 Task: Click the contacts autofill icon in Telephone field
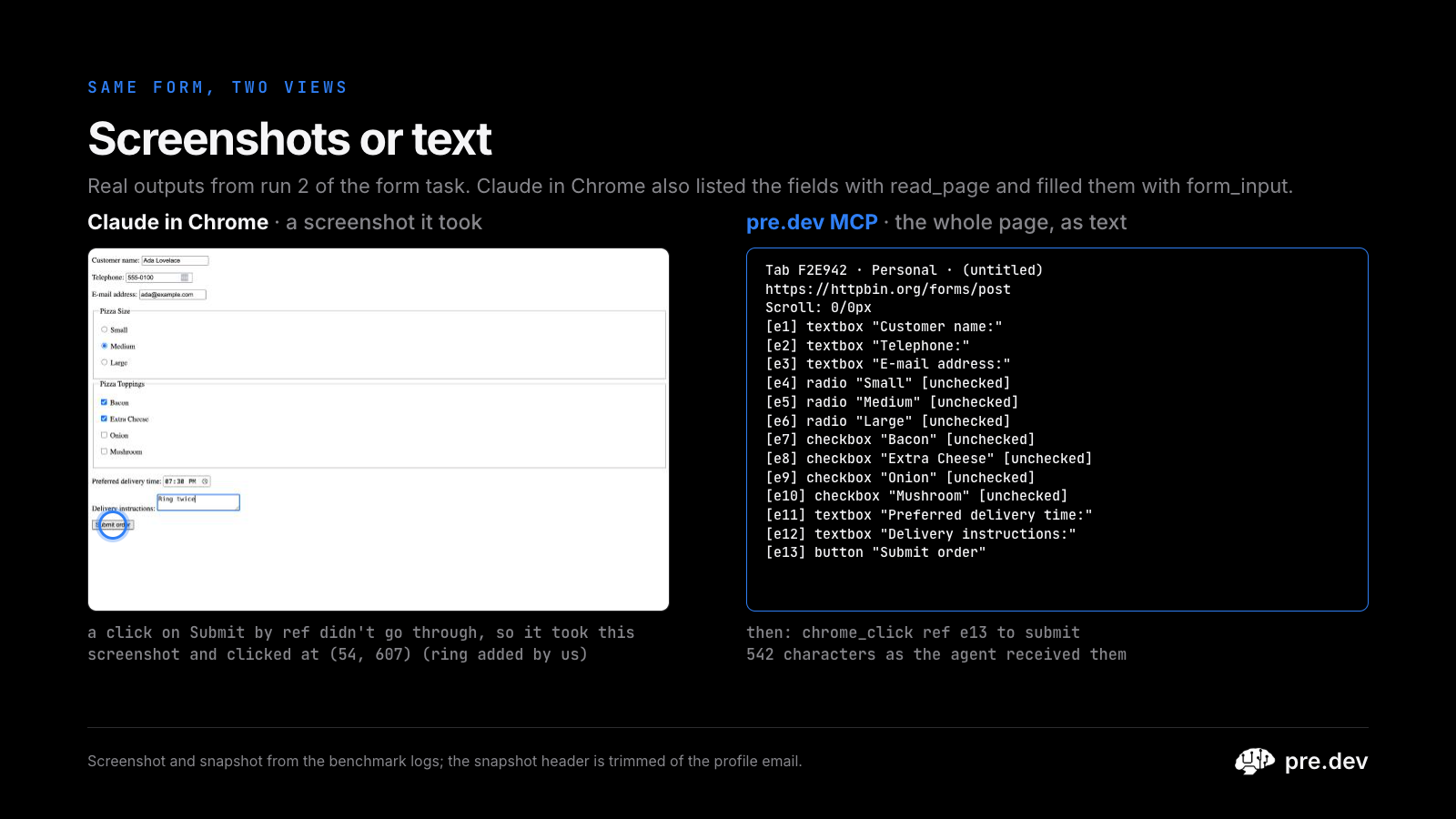[x=185, y=278]
